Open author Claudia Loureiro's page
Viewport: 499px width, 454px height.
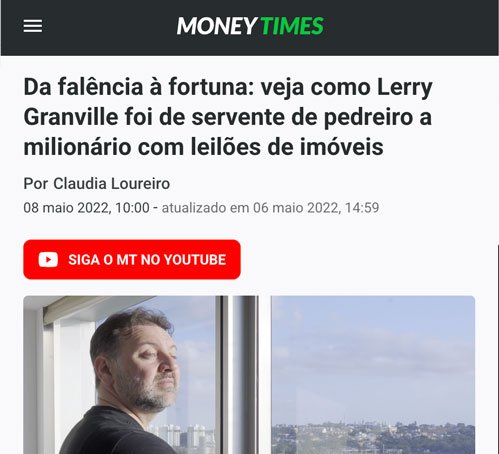coord(111,184)
